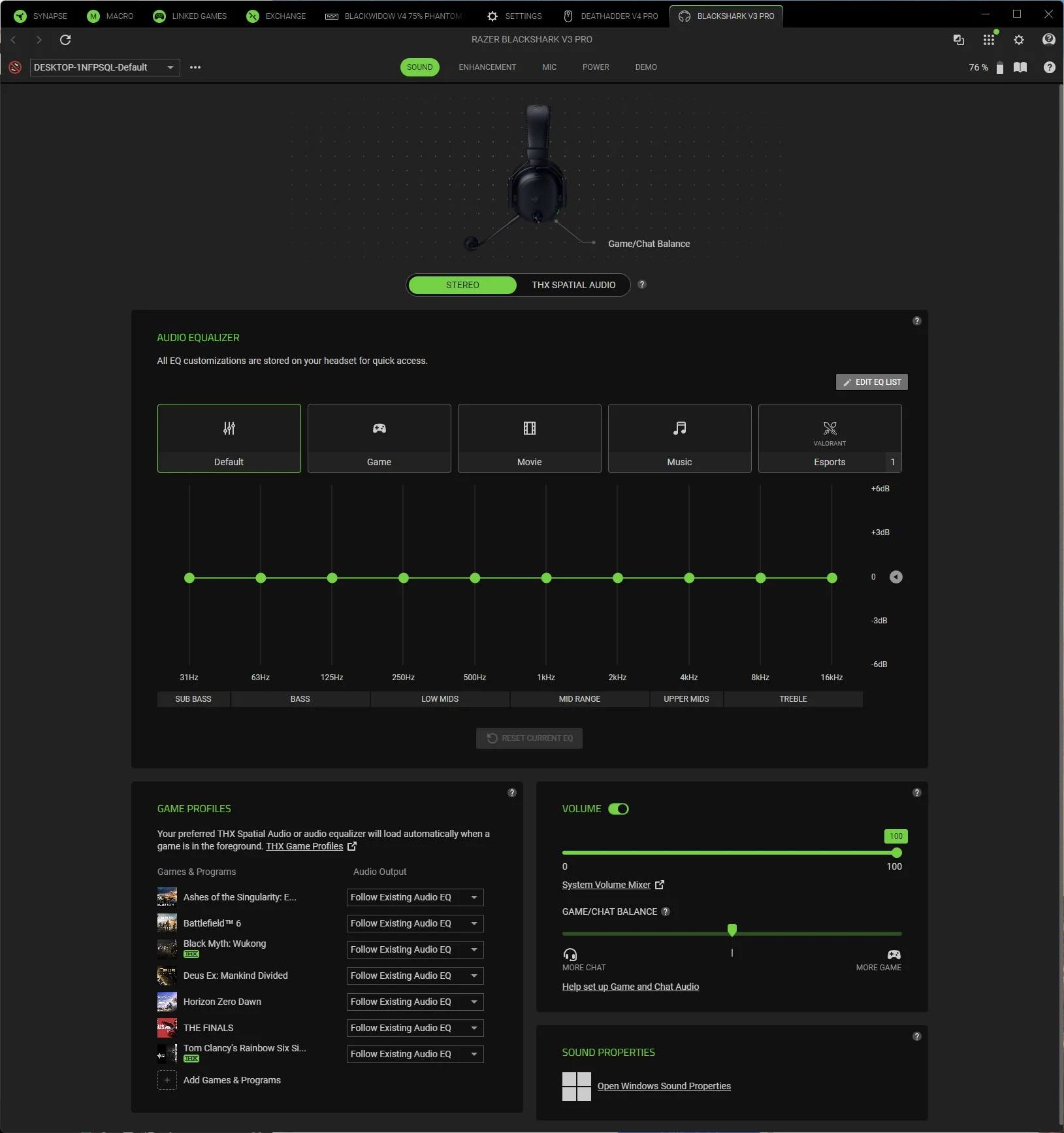The height and width of the screenshot is (1133, 1064).
Task: Switch to the Enhancement tab
Action: click(487, 67)
